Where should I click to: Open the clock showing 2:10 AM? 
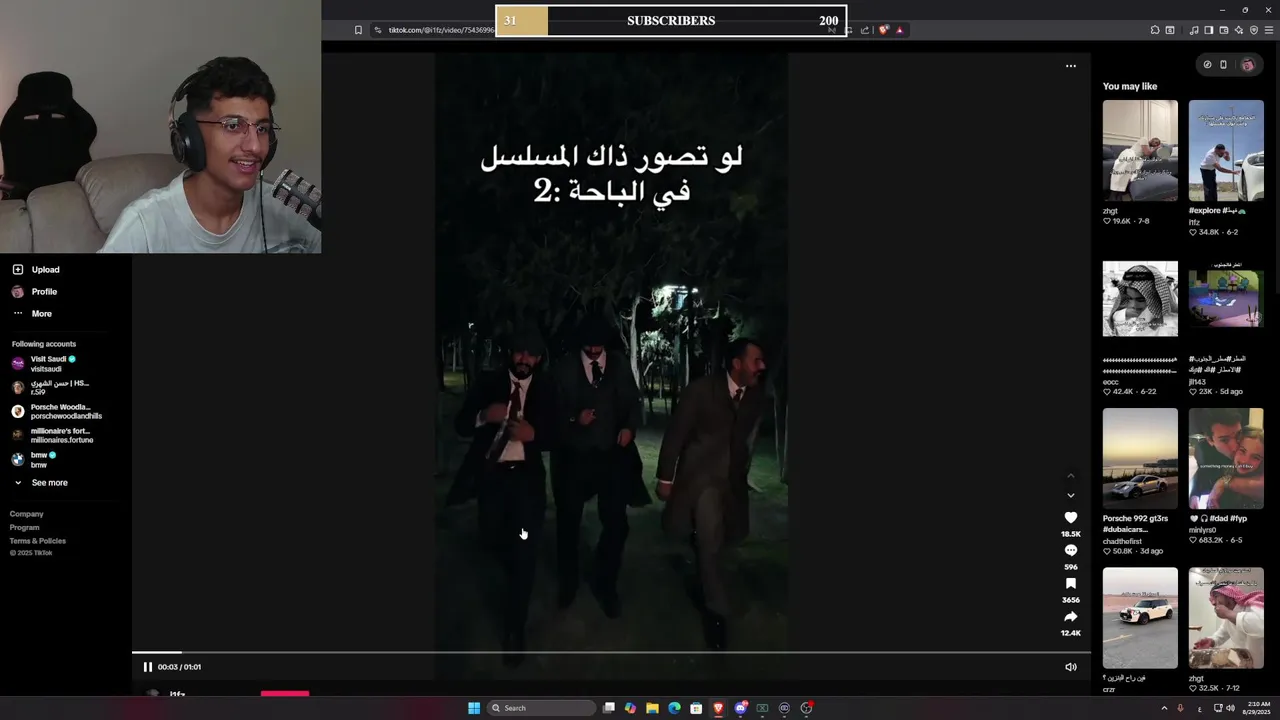click(x=1256, y=708)
